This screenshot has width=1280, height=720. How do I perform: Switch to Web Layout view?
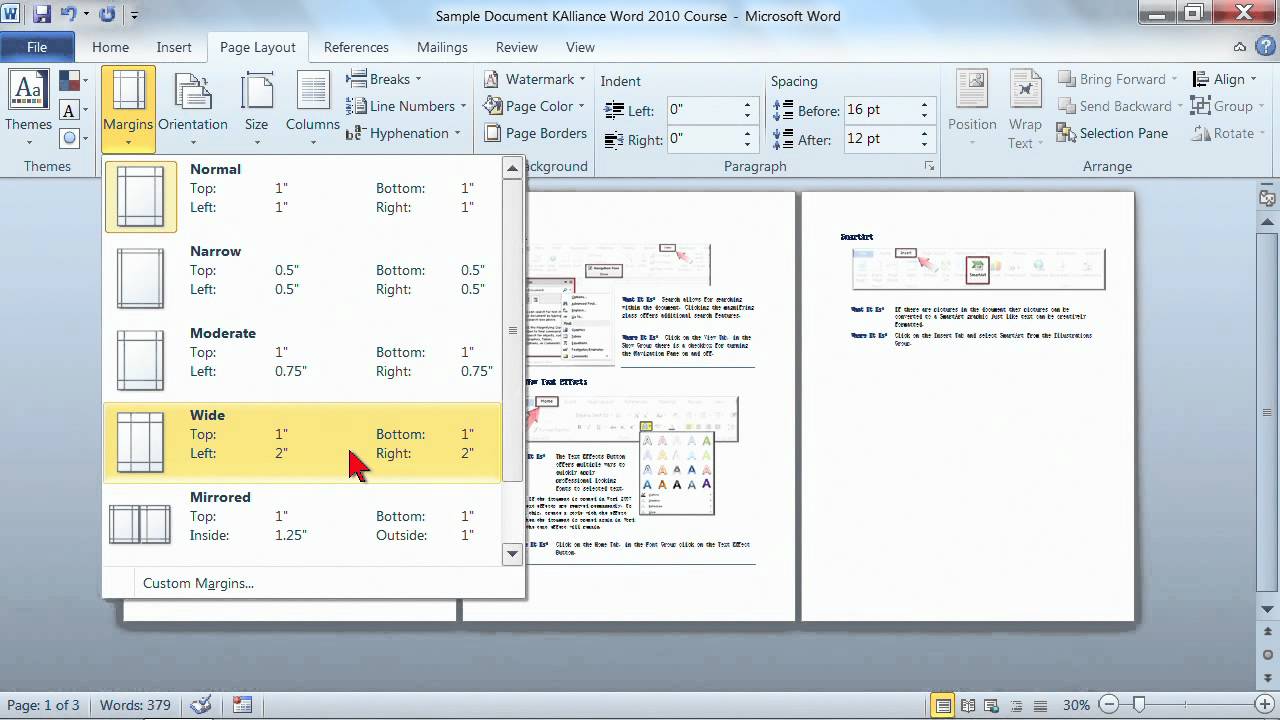coord(990,705)
